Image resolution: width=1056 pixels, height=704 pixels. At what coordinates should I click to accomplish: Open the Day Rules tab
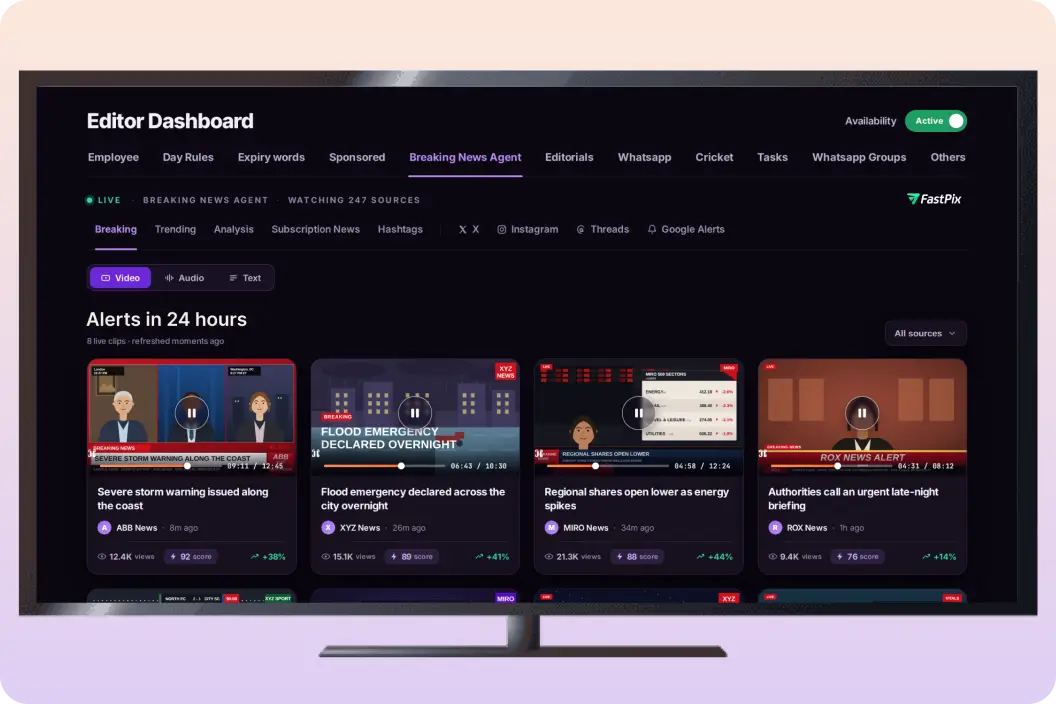[x=188, y=157]
